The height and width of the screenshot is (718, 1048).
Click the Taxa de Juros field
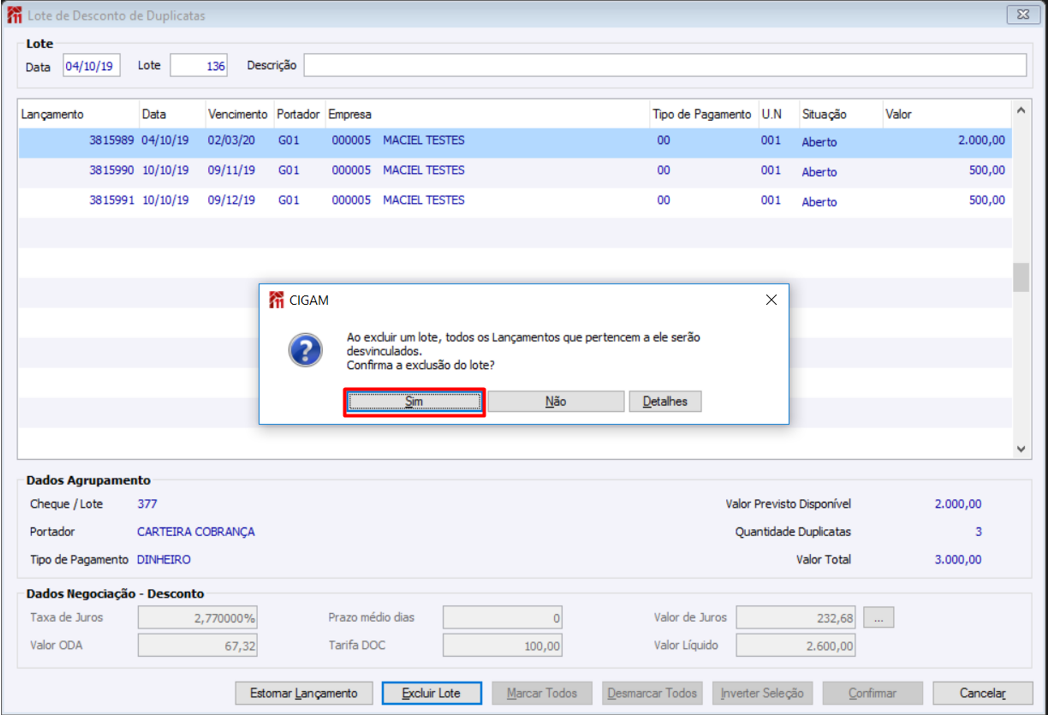(198, 618)
